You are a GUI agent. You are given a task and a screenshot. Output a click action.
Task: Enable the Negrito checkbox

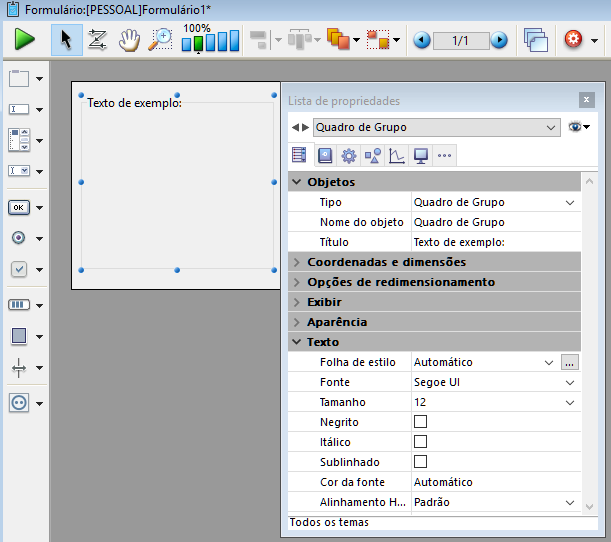pos(420,422)
